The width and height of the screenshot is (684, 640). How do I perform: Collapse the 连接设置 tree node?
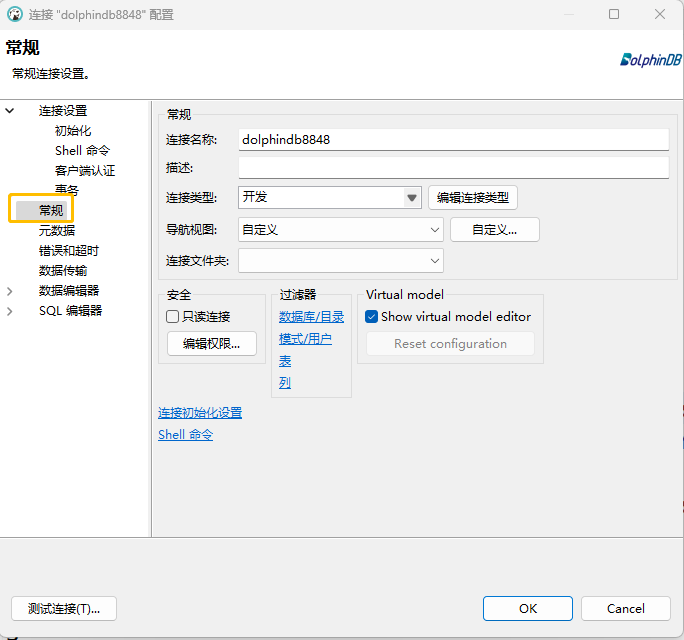coord(10,111)
